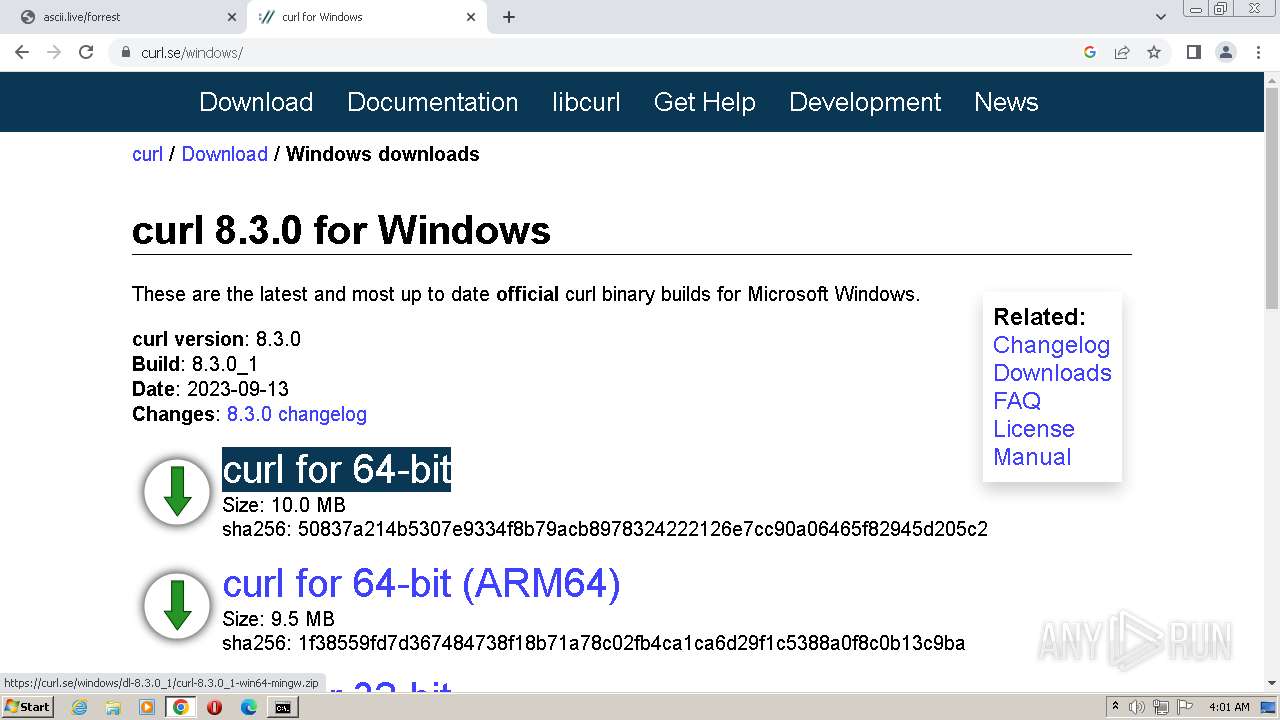Viewport: 1280px width, 720px height.
Task: Bookmark this page with the star
Action: [x=1154, y=52]
